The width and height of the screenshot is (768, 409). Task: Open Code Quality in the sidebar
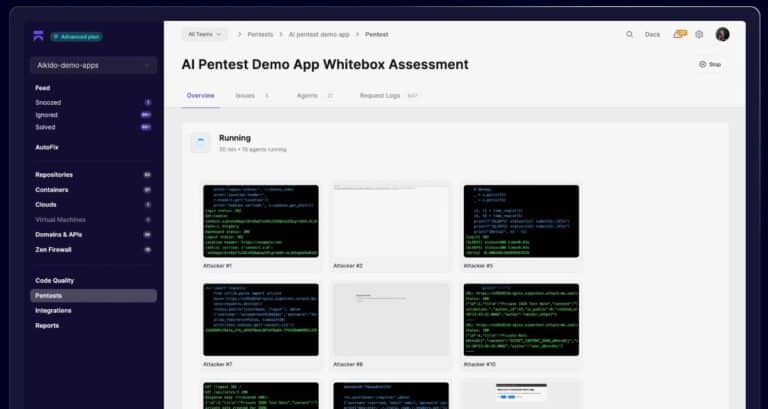pyautogui.click(x=54, y=280)
